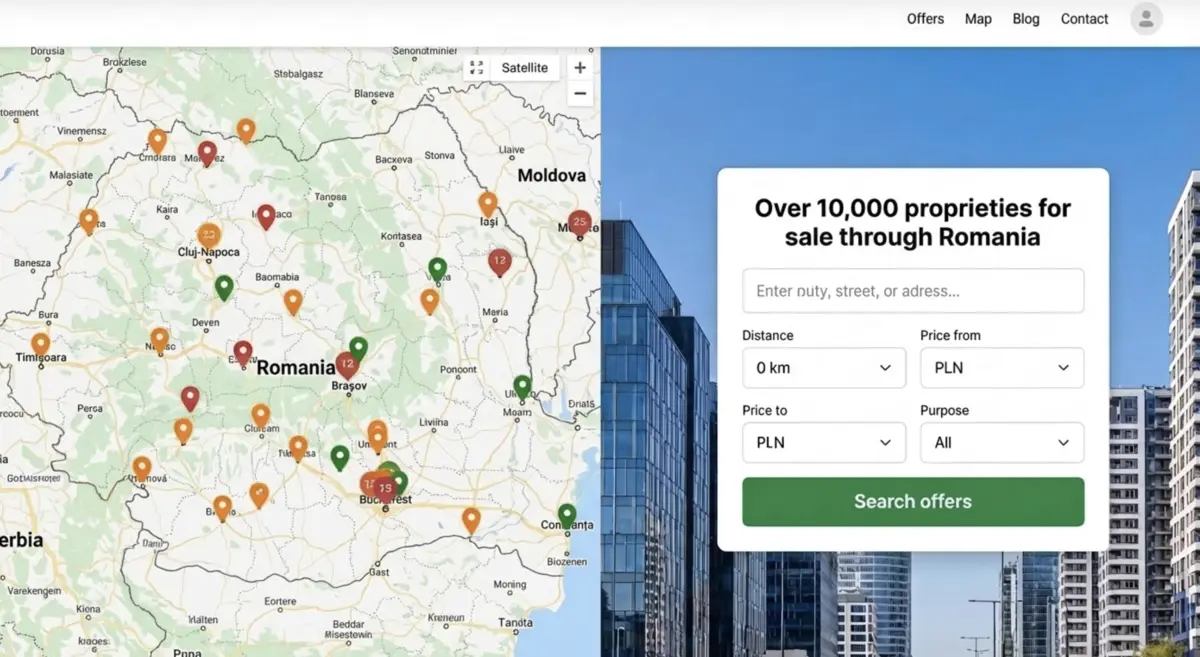The height and width of the screenshot is (657, 1200).
Task: Select the red 12 marker below Iași
Action: pos(500,263)
